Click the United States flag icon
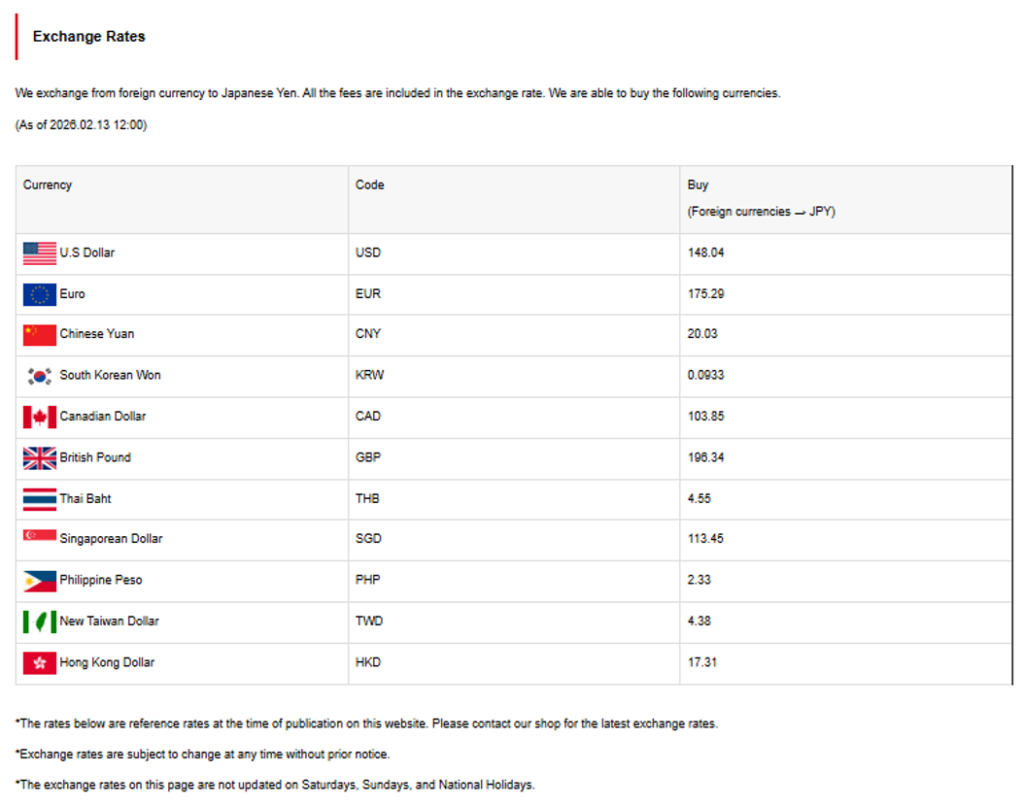The width and height of the screenshot is (1024, 807). coord(40,253)
